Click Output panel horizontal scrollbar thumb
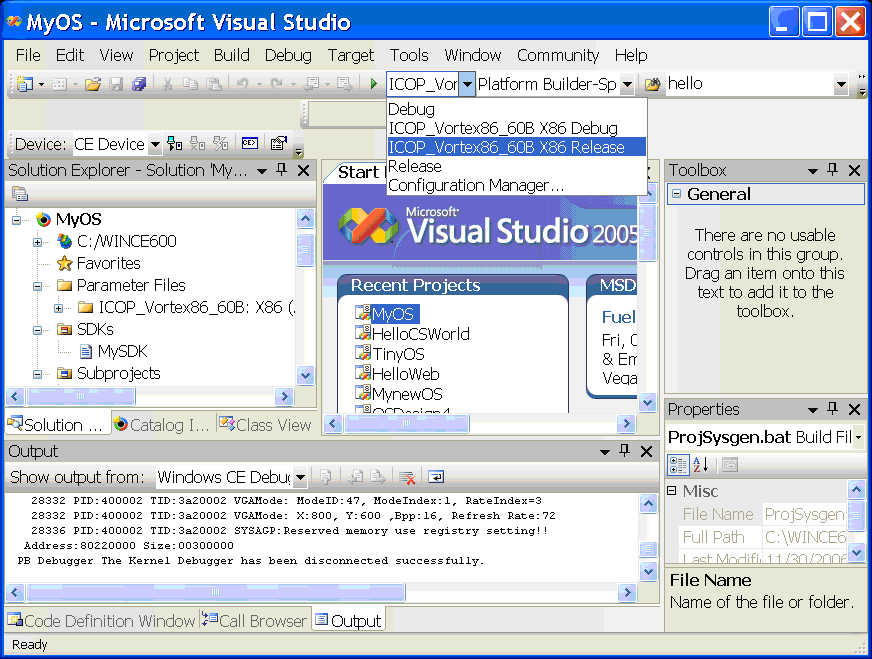 (216, 593)
